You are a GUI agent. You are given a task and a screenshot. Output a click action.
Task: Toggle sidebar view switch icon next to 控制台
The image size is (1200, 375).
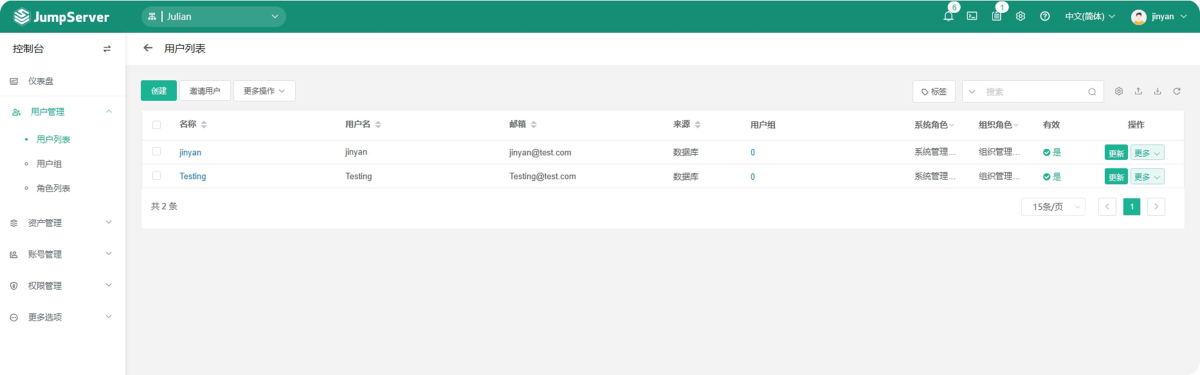click(x=107, y=49)
